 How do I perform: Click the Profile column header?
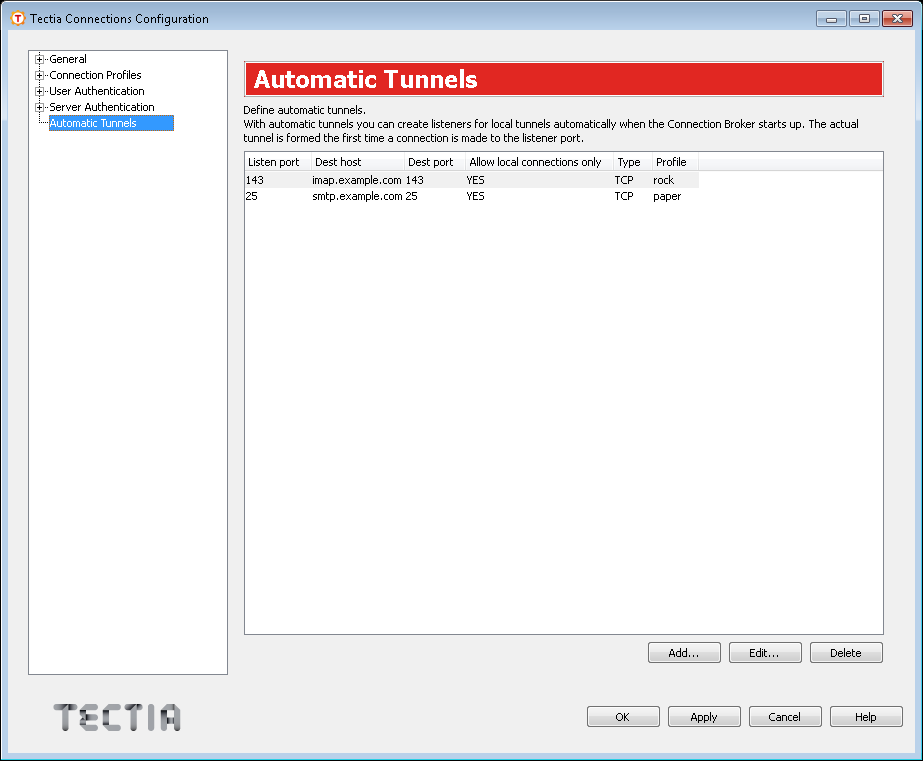point(671,161)
